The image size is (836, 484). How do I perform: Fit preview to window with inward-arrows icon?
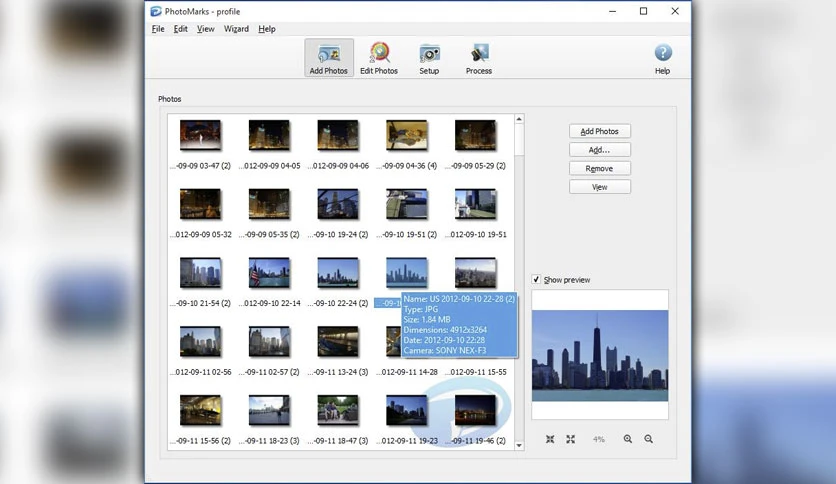point(550,439)
